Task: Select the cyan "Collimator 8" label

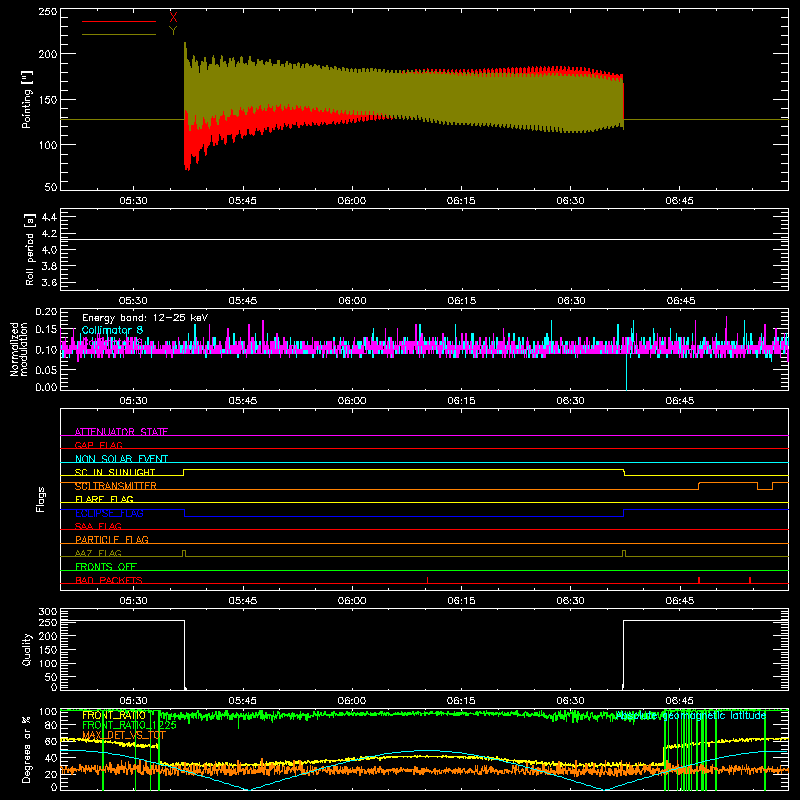Action: (112, 330)
